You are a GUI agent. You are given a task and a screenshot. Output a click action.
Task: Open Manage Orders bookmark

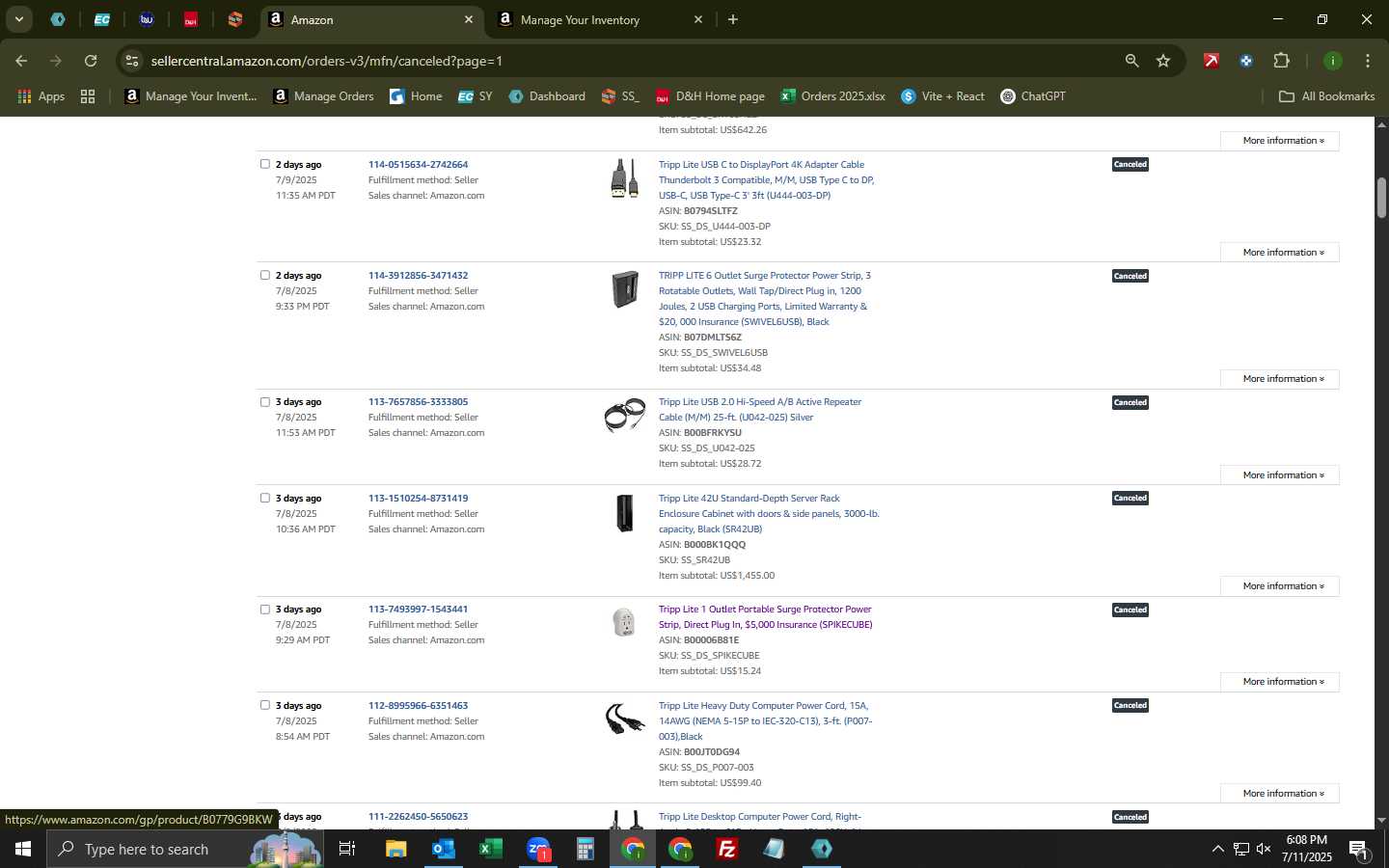[324, 96]
